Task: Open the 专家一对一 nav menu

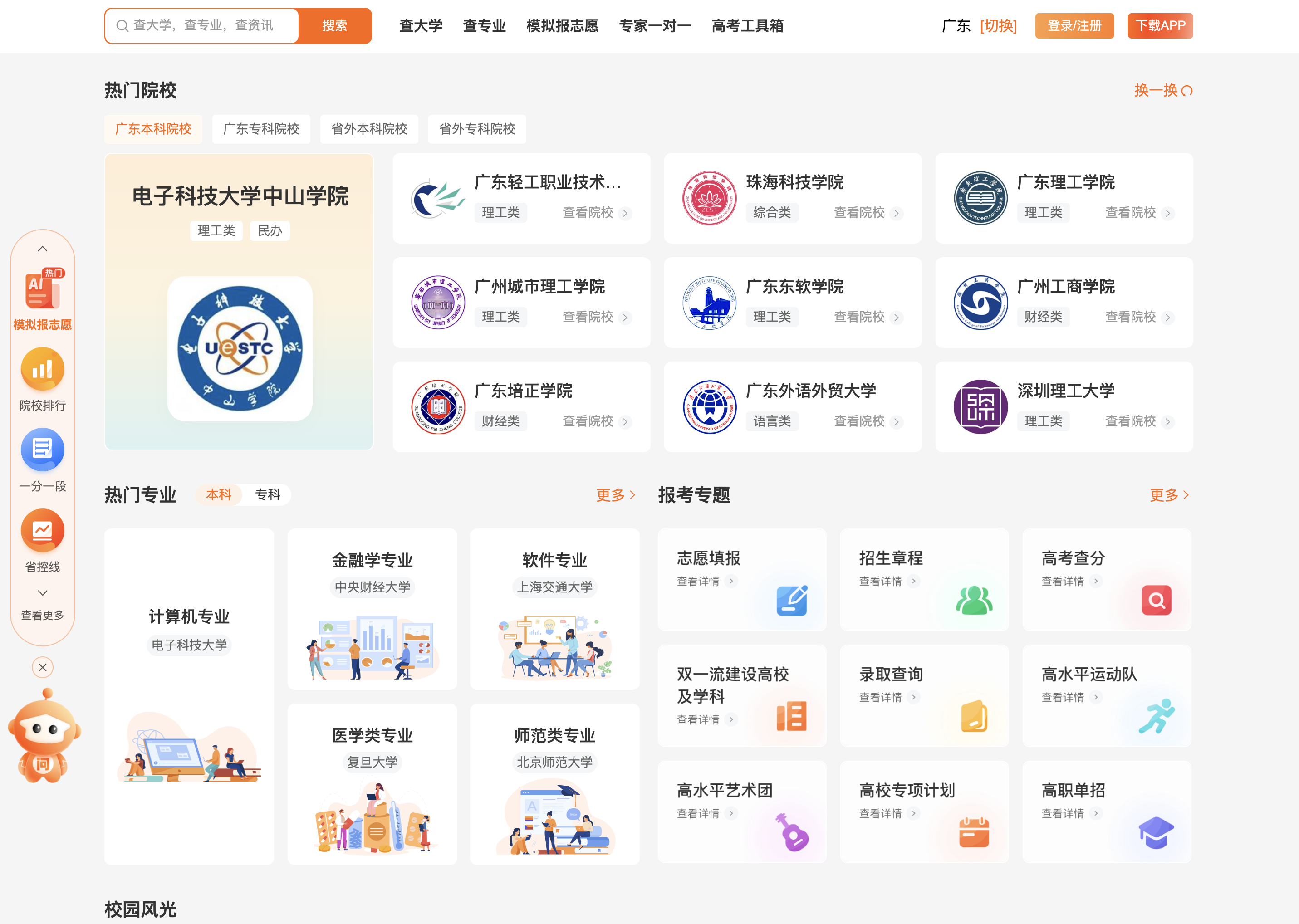Action: click(x=655, y=25)
